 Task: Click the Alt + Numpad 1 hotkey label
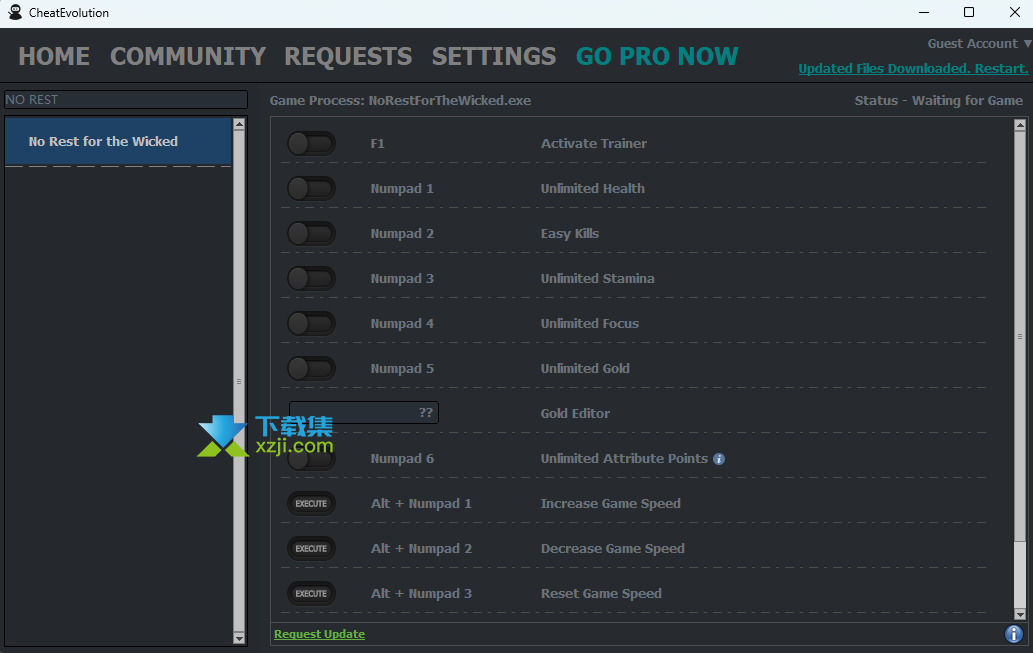[421, 503]
